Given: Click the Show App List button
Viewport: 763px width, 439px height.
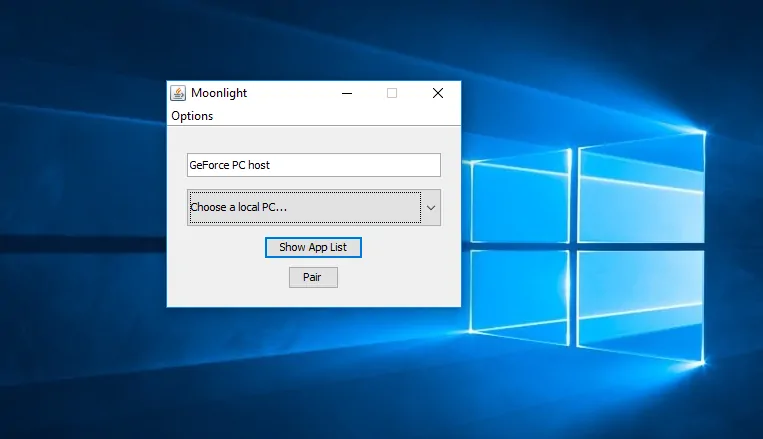Looking at the screenshot, I should pyautogui.click(x=313, y=247).
